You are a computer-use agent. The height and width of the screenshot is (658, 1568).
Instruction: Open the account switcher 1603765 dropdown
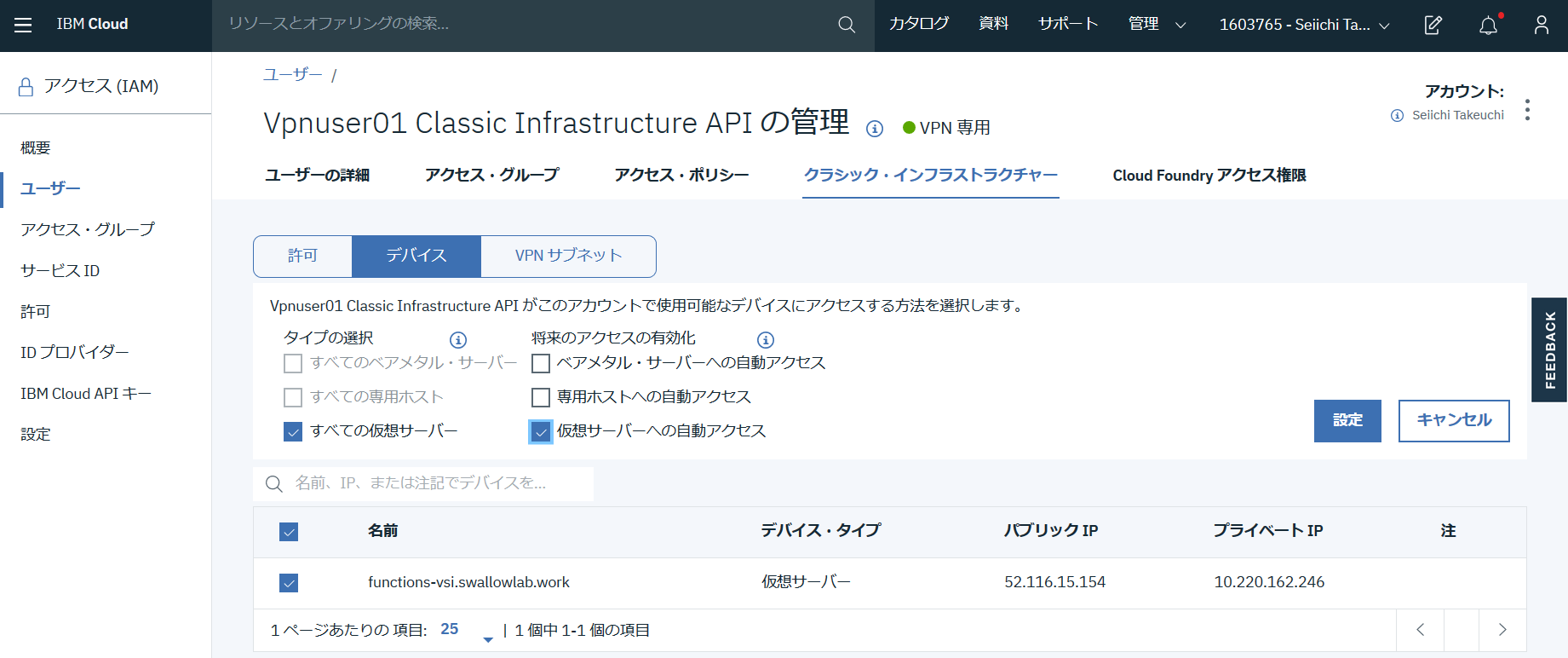click(1304, 25)
